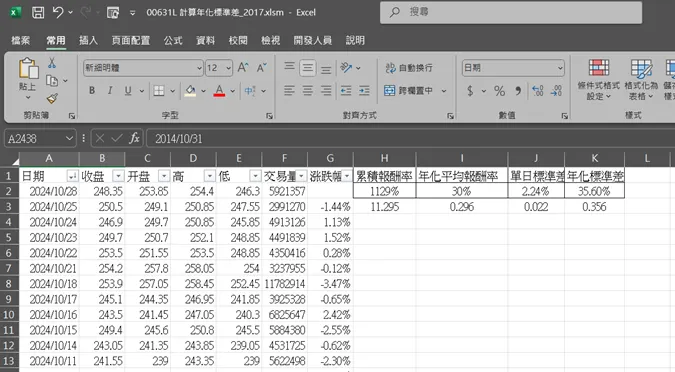Open the font group dialog launcher
Screen dimensions: 675x372
tap(269, 116)
